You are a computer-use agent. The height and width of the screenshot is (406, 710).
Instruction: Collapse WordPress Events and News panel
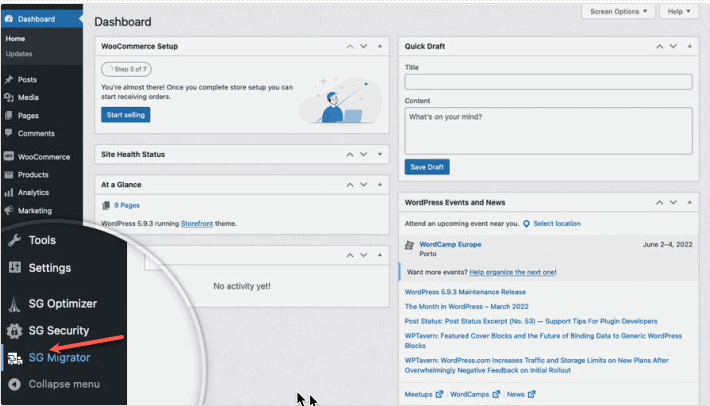coord(690,202)
